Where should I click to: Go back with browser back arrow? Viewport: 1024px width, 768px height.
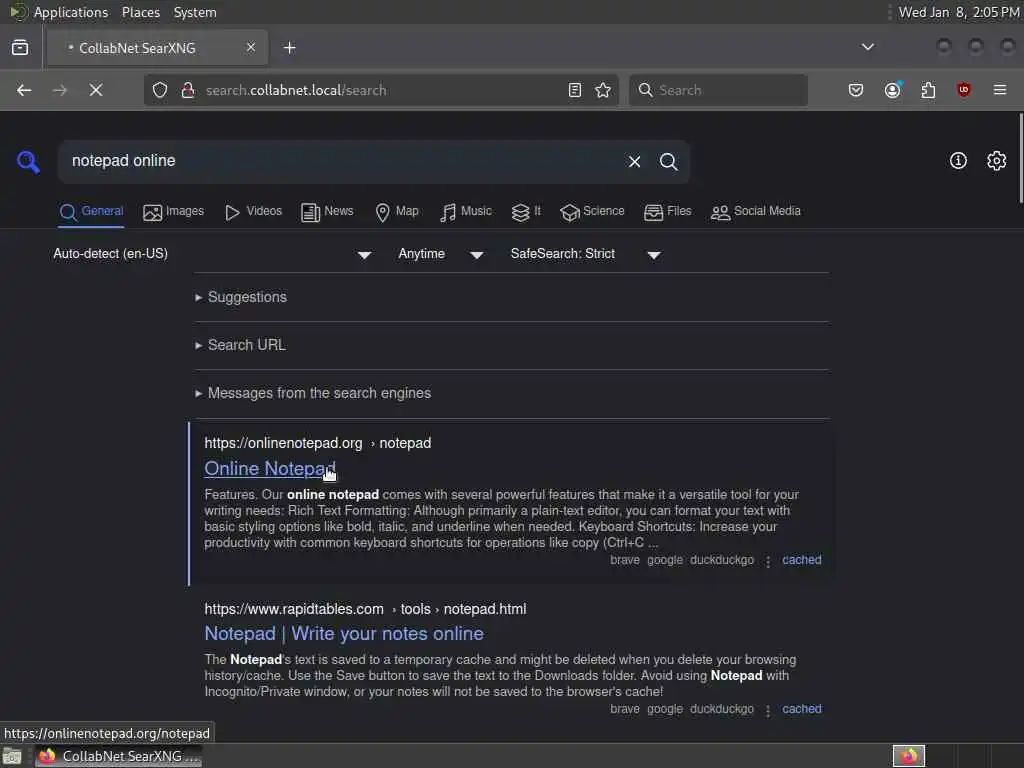click(x=24, y=90)
